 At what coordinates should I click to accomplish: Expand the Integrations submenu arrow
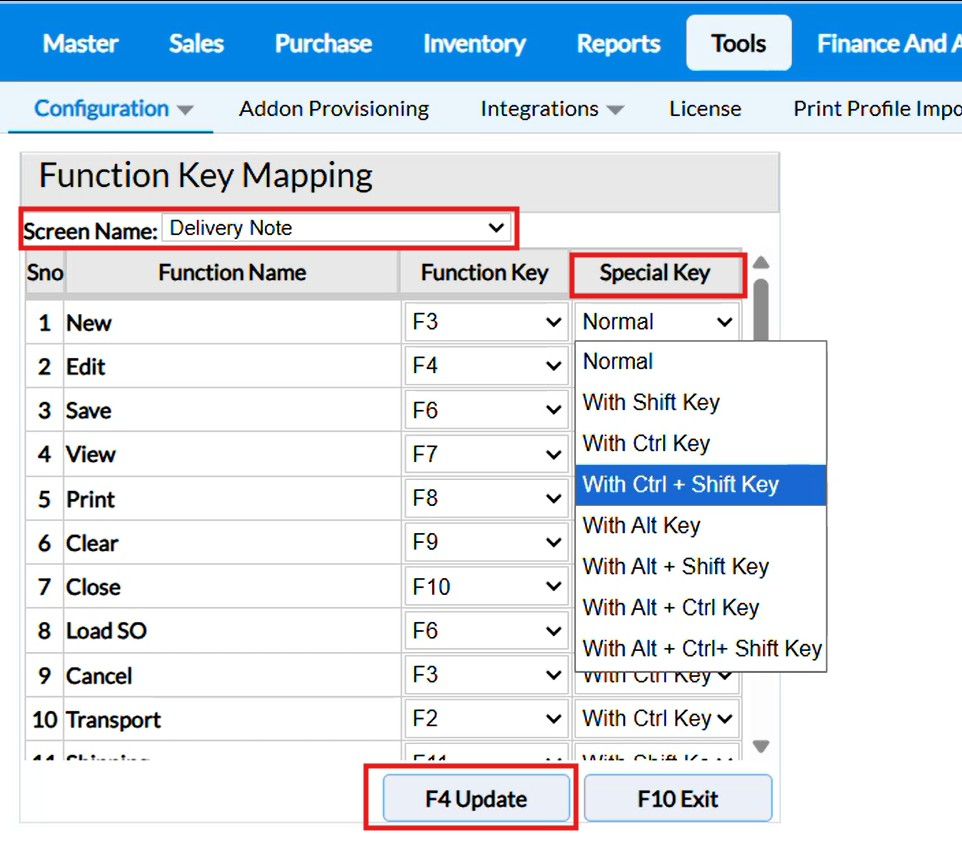615,111
